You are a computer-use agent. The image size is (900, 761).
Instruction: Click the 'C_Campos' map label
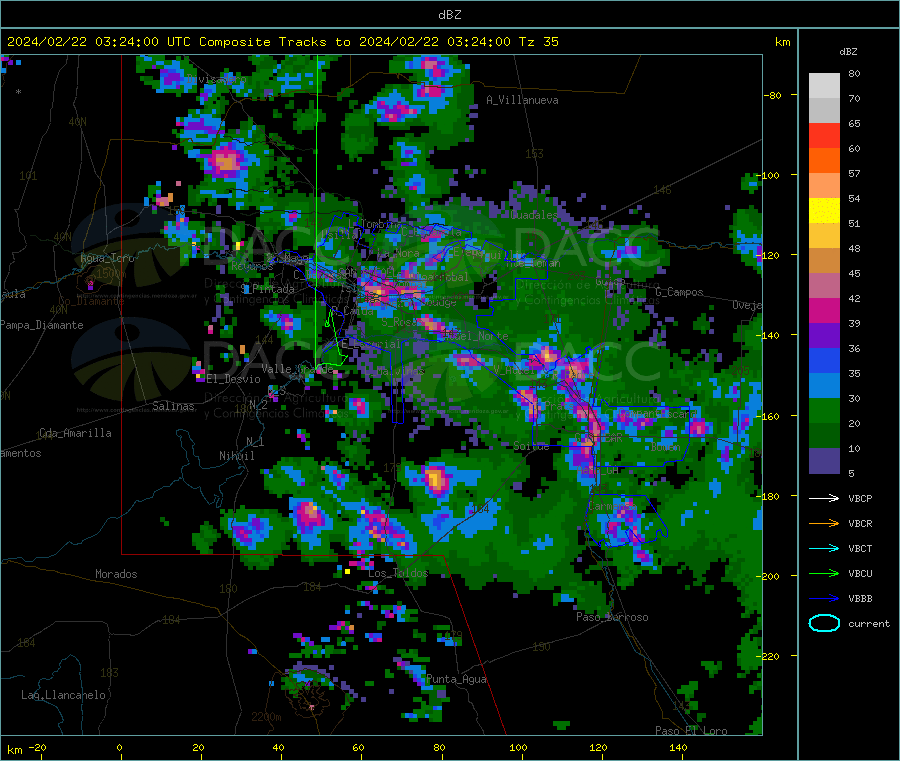[680, 292]
